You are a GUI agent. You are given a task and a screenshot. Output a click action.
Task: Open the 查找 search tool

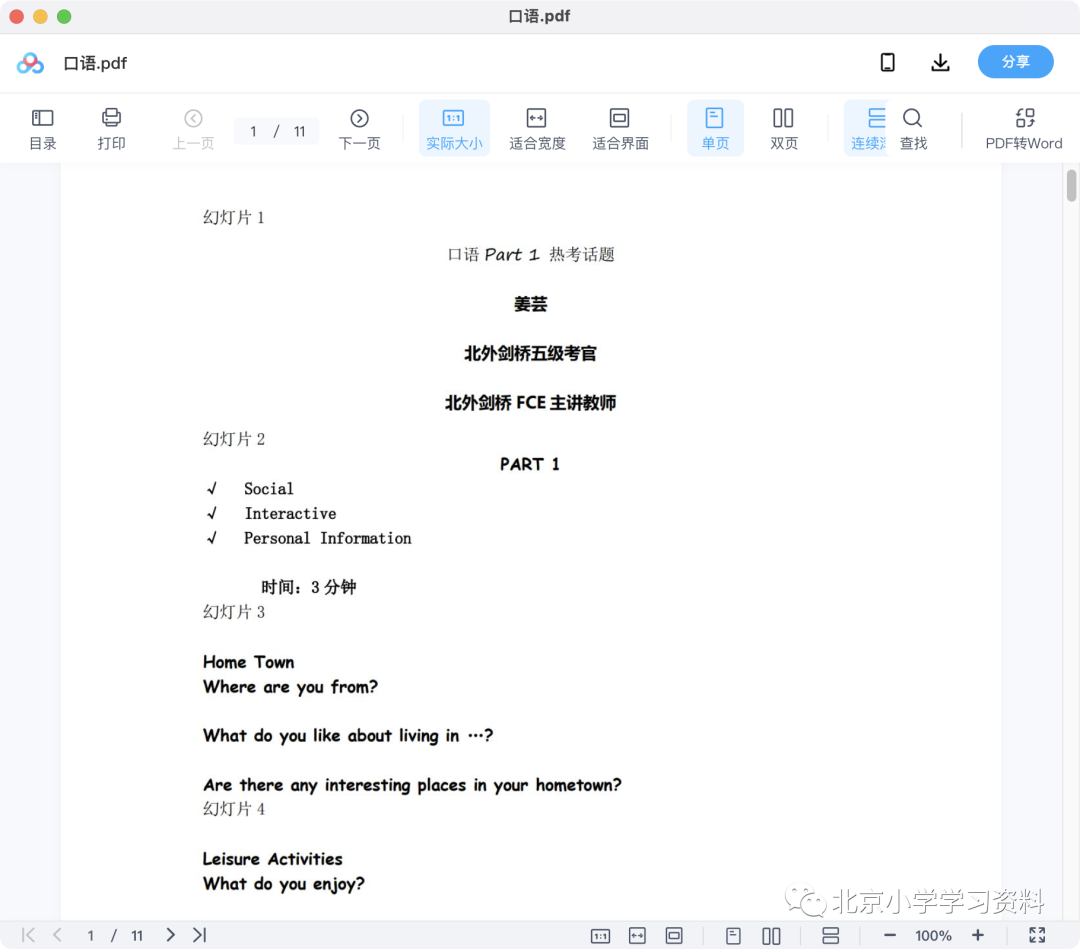click(x=913, y=129)
